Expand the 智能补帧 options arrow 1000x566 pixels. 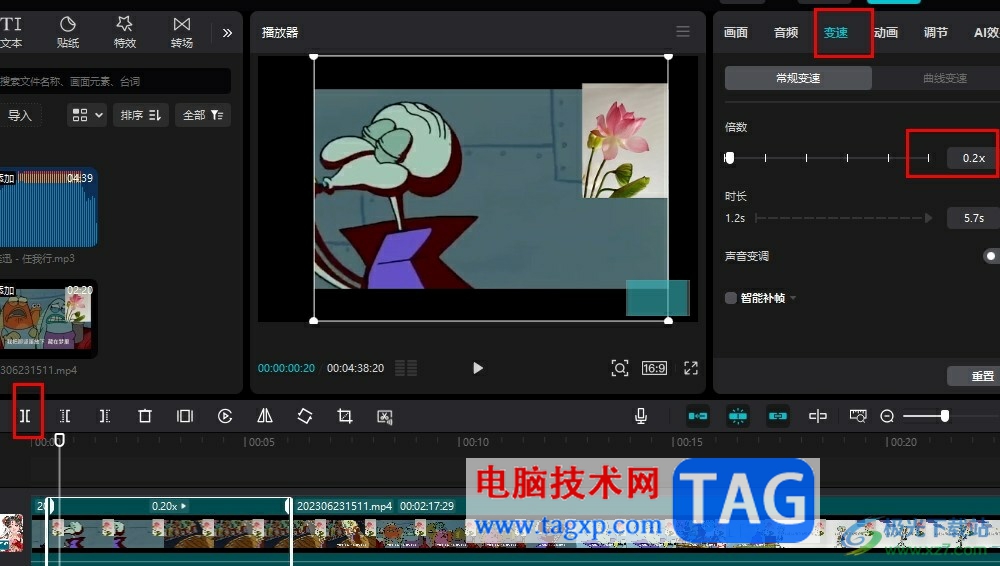[793, 298]
